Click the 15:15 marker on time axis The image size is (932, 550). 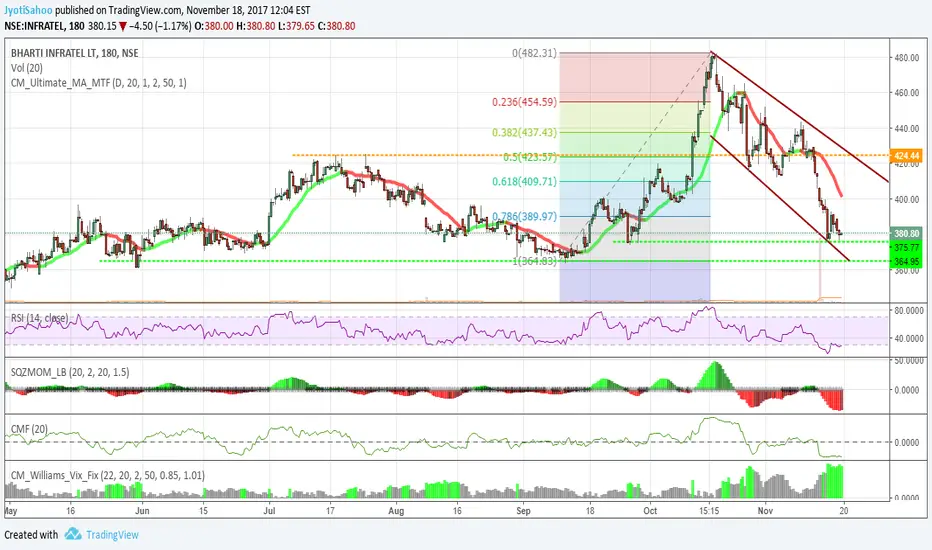click(x=709, y=510)
